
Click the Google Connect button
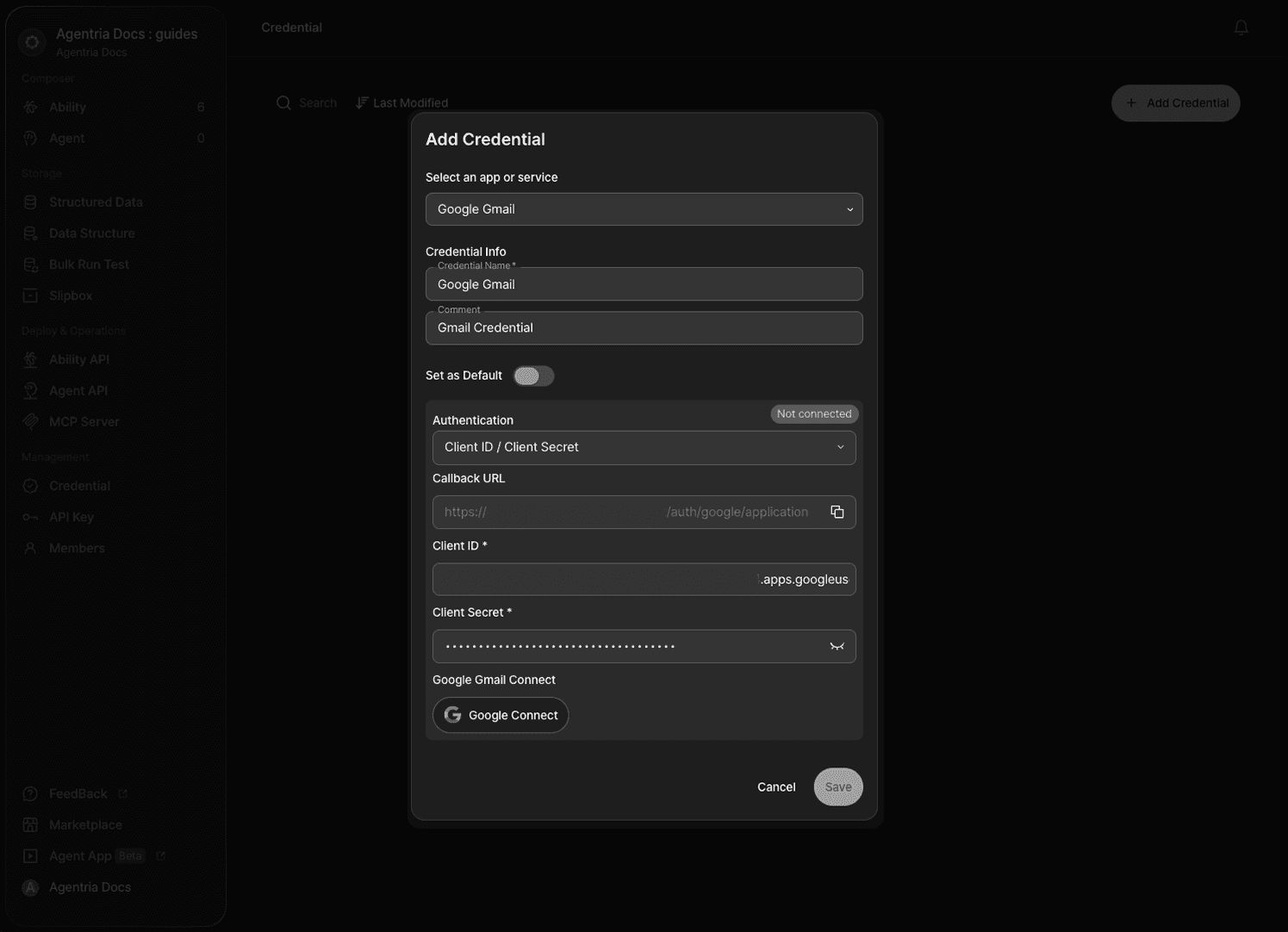[501, 715]
